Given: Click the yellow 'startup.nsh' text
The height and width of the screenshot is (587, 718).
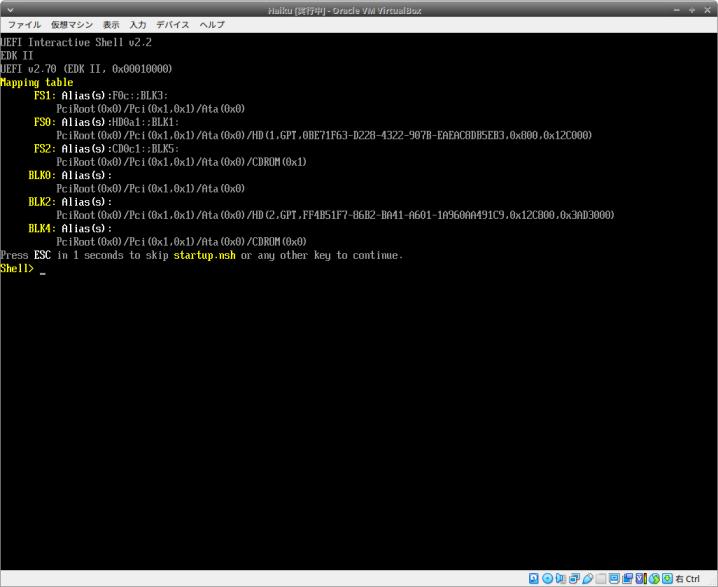Looking at the screenshot, I should [x=204, y=255].
